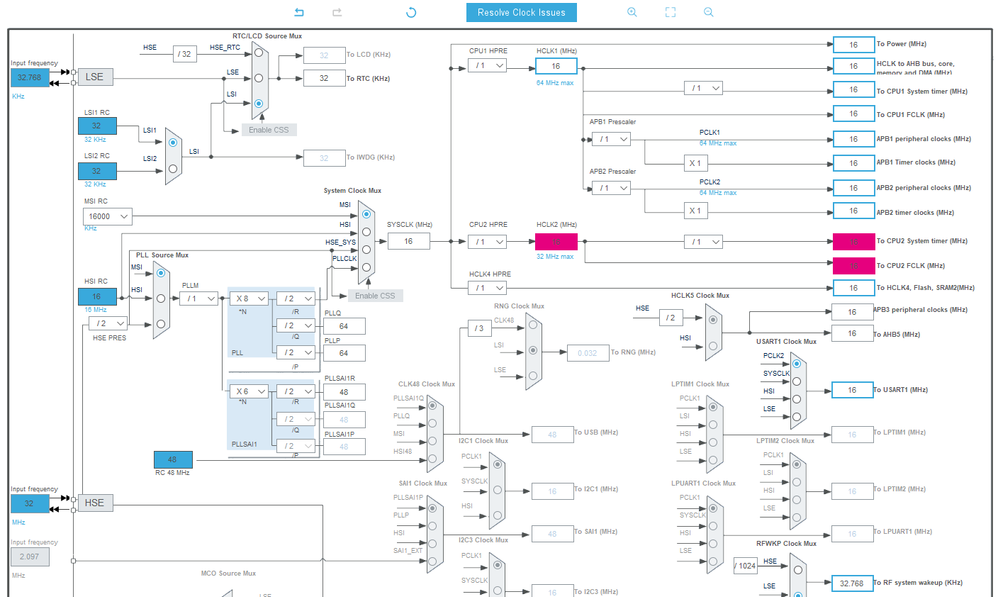Click the HSE oscillator block
This screenshot has height=597, width=998.
(95, 503)
